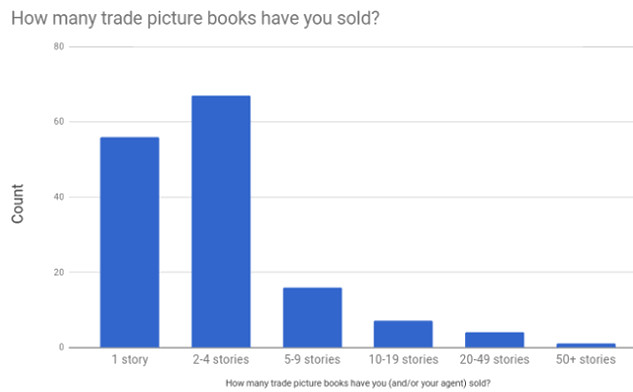Click the '0' y-axis tick label
This screenshot has height=392, width=633.
(61, 347)
